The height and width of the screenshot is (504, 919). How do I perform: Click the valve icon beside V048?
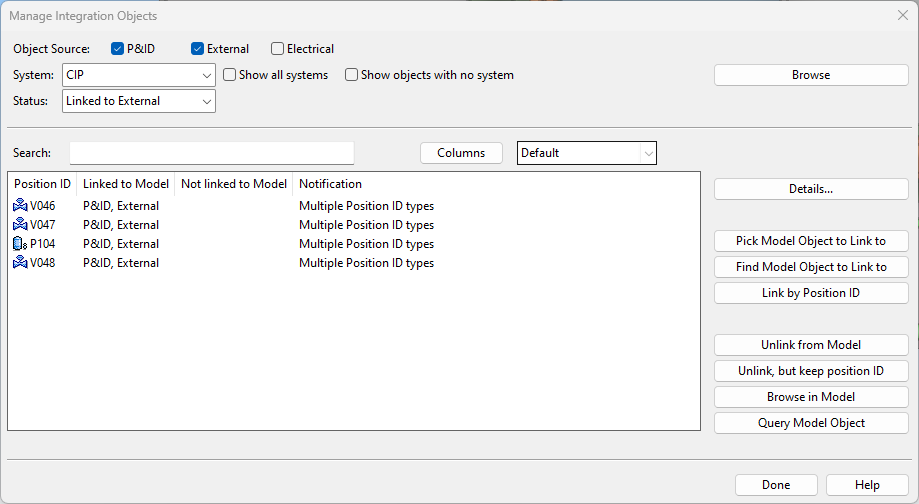(20, 263)
